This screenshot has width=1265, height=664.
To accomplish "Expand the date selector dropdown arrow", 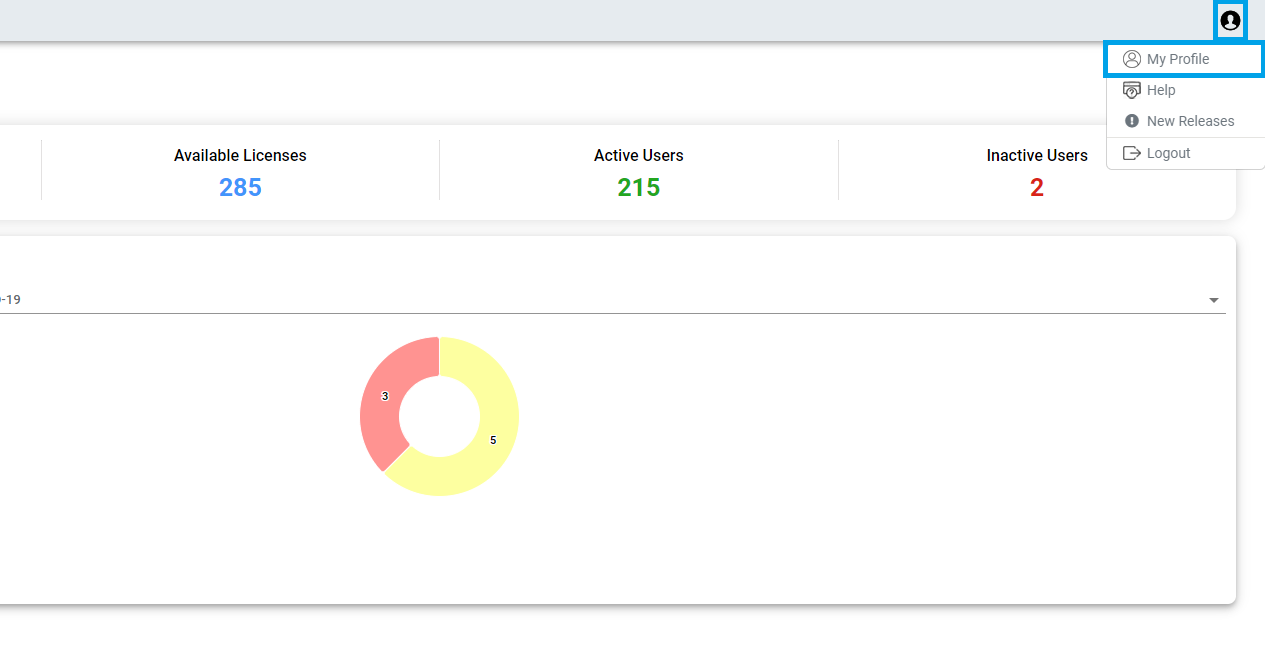I will pos(1214,300).
